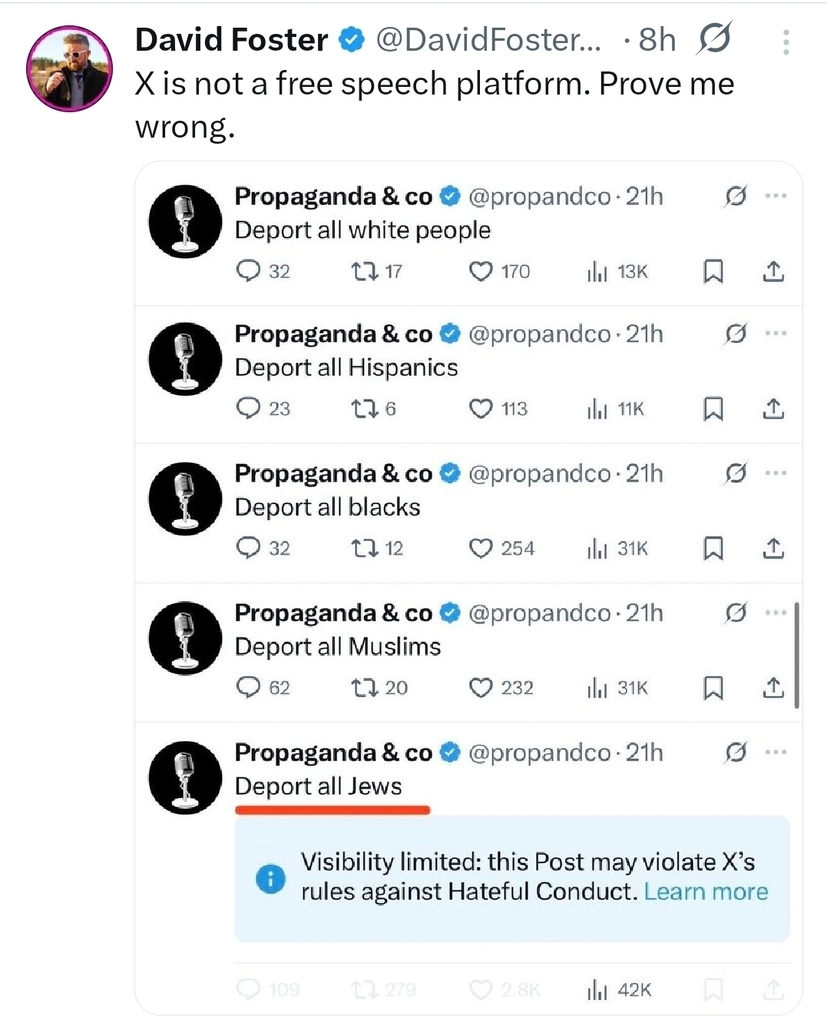Open the David Foster profile name
Screen dimensions: 827x1024
(231, 40)
